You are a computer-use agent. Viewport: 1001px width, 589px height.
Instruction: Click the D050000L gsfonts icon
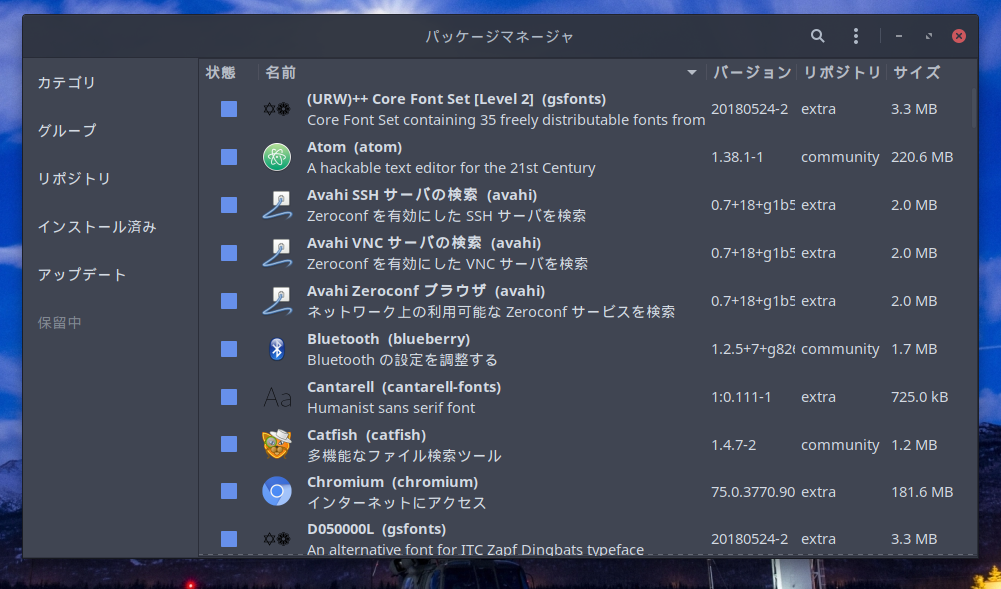277,539
